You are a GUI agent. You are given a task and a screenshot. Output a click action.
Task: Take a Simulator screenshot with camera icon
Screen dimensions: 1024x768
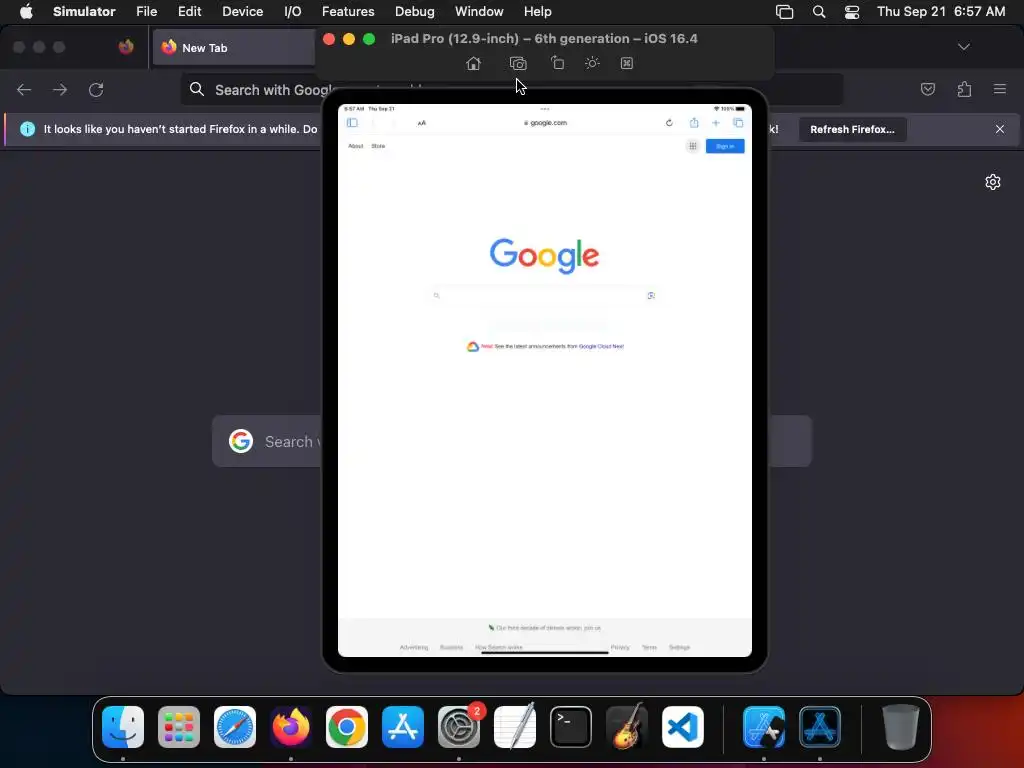(518, 63)
